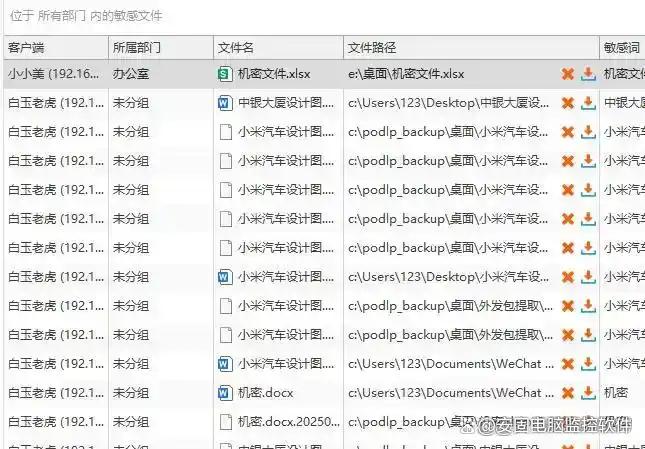The height and width of the screenshot is (449, 645).
Task: Click the red X in the c:\Users\123\Desktop\中银大厦设 row
Action: pos(568,103)
